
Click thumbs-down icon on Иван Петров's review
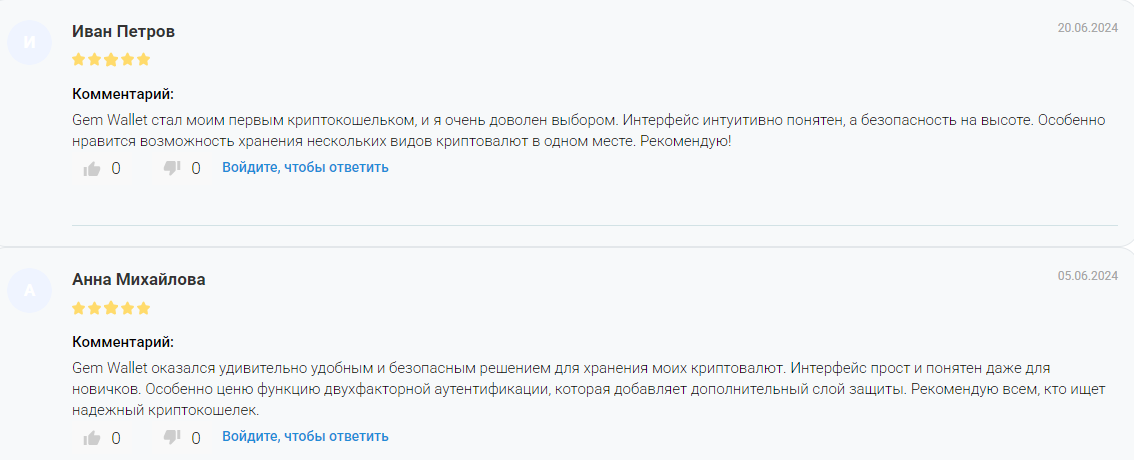tap(172, 168)
